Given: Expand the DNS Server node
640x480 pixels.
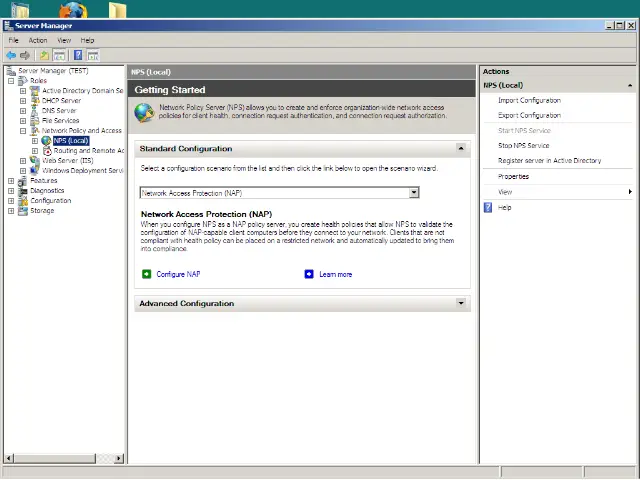Looking at the screenshot, I should click(23, 111).
